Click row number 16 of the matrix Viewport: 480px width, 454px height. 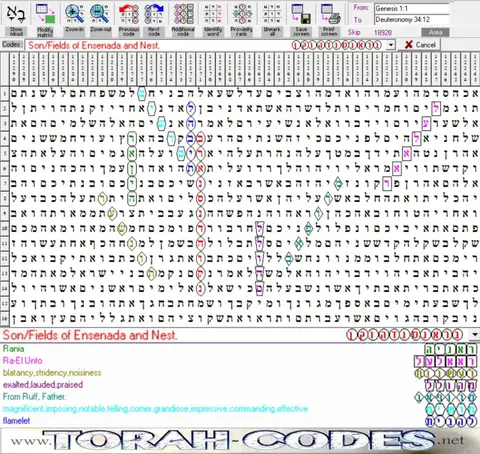(x=5, y=319)
